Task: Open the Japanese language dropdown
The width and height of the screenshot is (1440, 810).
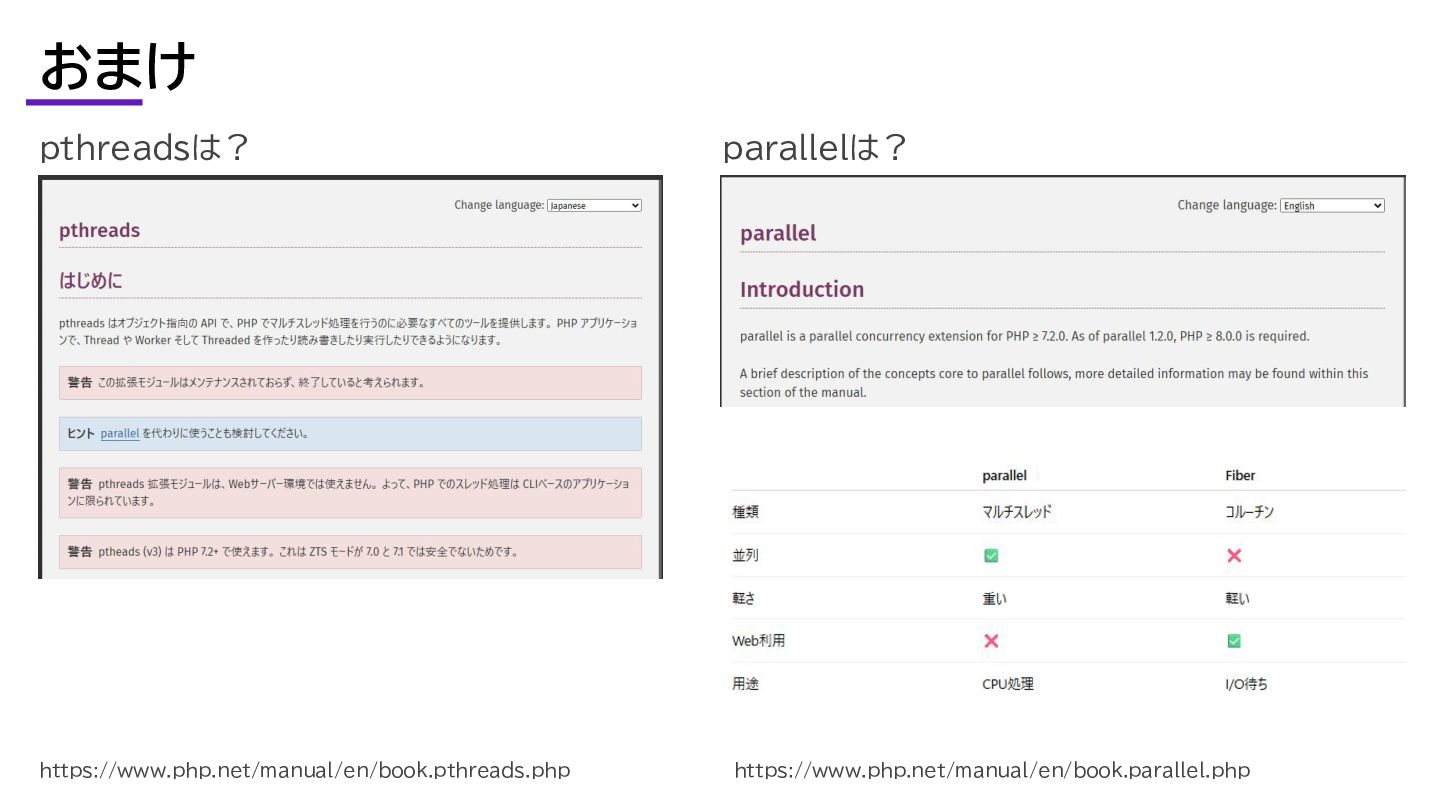Action: click(594, 205)
